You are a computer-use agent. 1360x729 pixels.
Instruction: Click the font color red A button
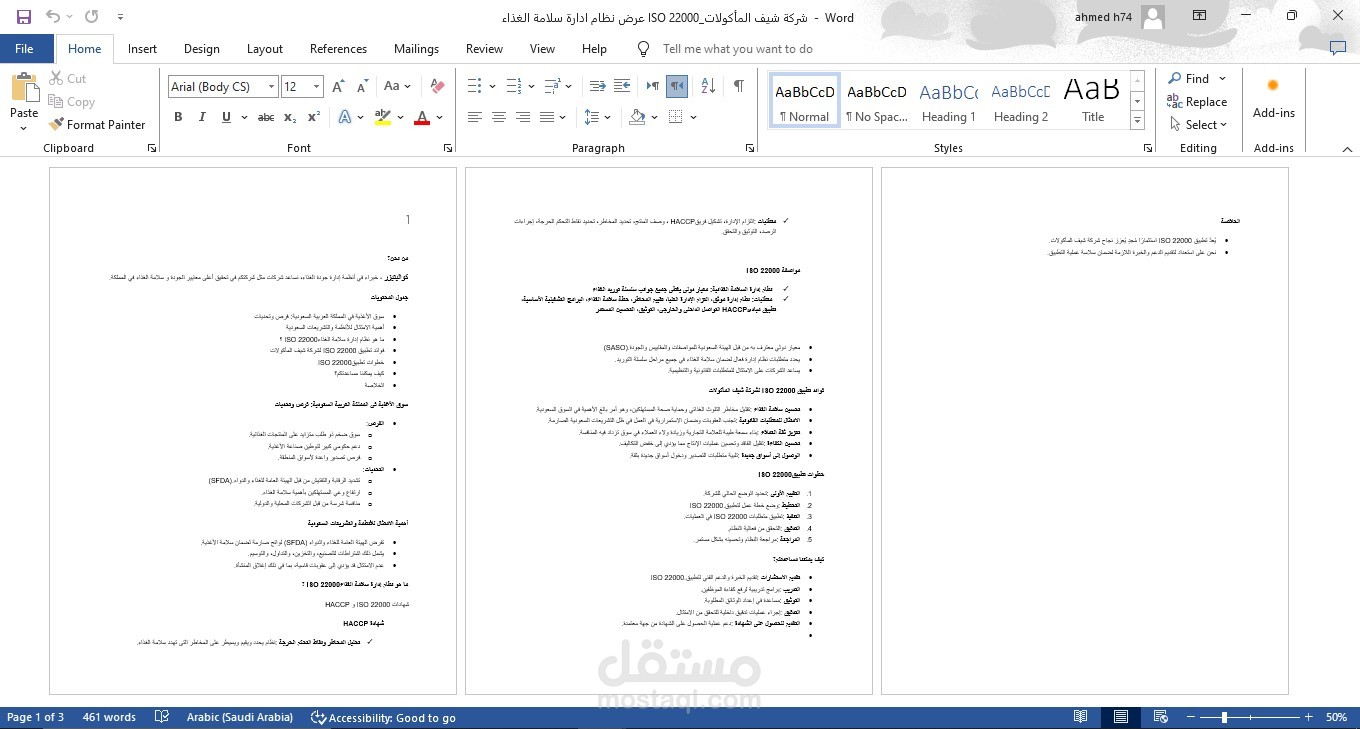pyautogui.click(x=422, y=117)
